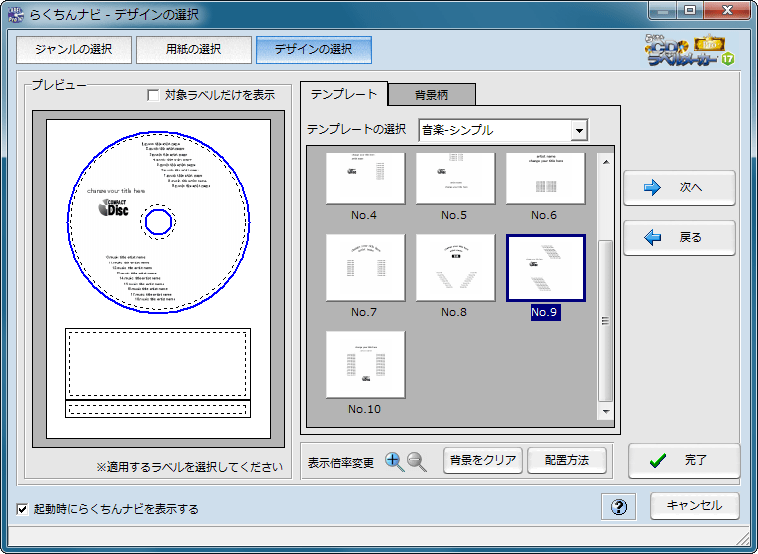
Task: Select the large rectangular label in preview
Action: click(x=158, y=364)
